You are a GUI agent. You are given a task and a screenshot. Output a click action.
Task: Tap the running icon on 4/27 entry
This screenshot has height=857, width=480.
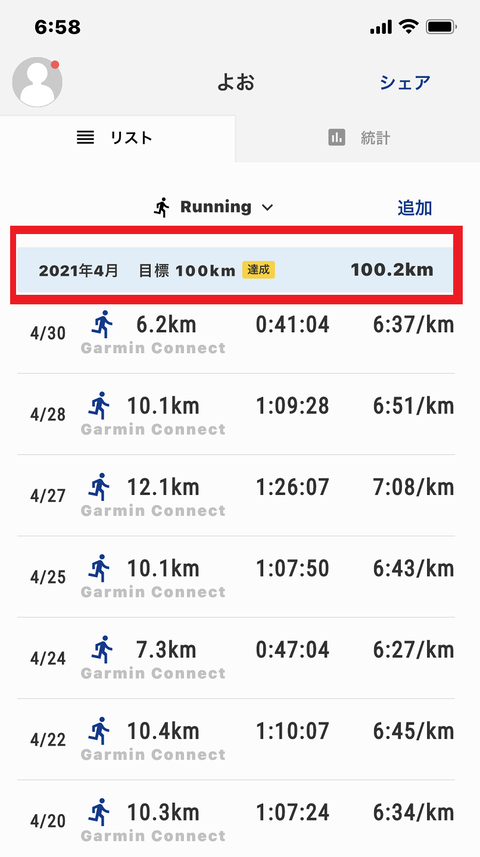pyautogui.click(x=99, y=486)
